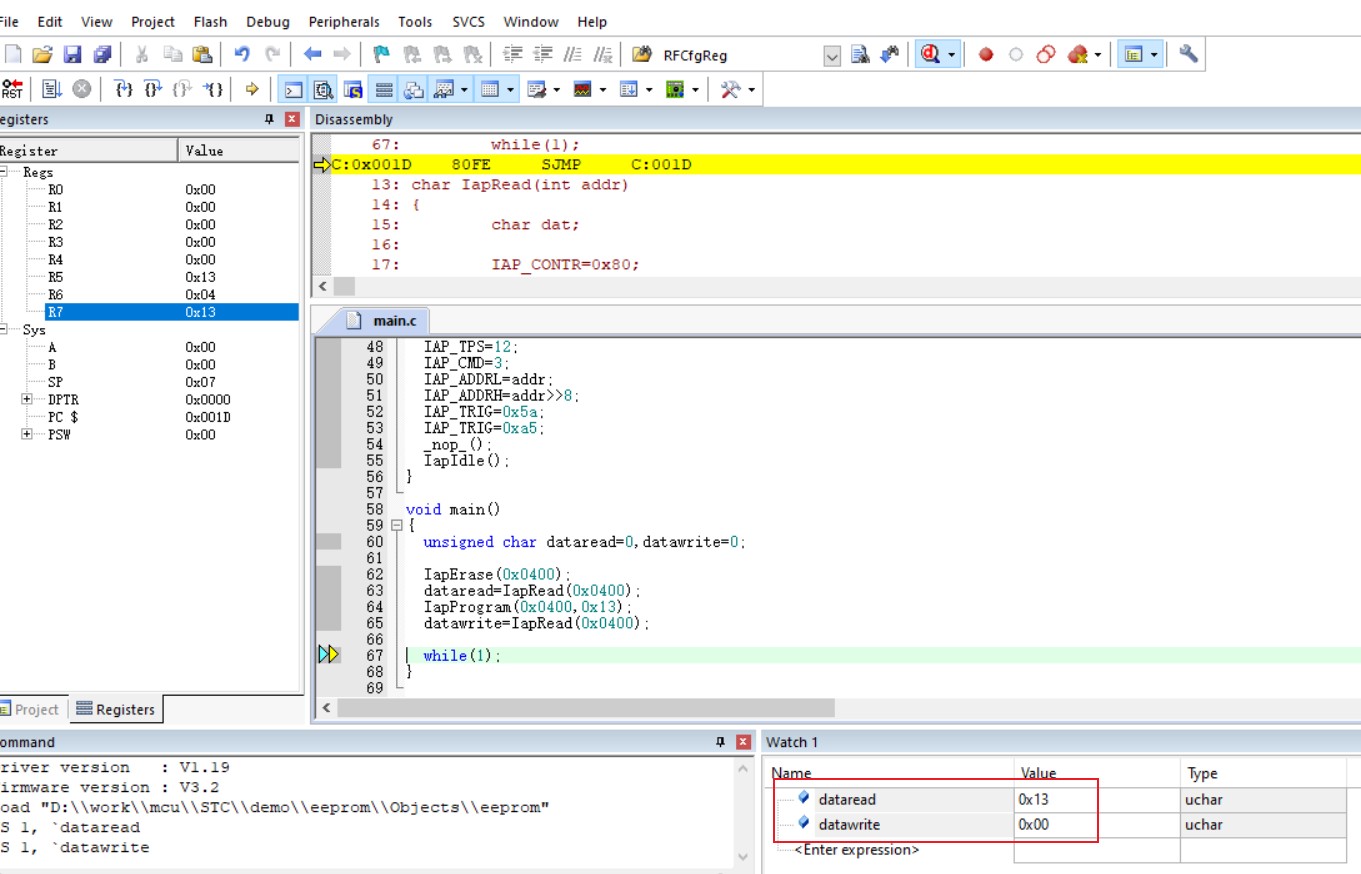Toggle the Disassembly window
Viewport: 1361px width, 874px height.
click(x=323, y=89)
